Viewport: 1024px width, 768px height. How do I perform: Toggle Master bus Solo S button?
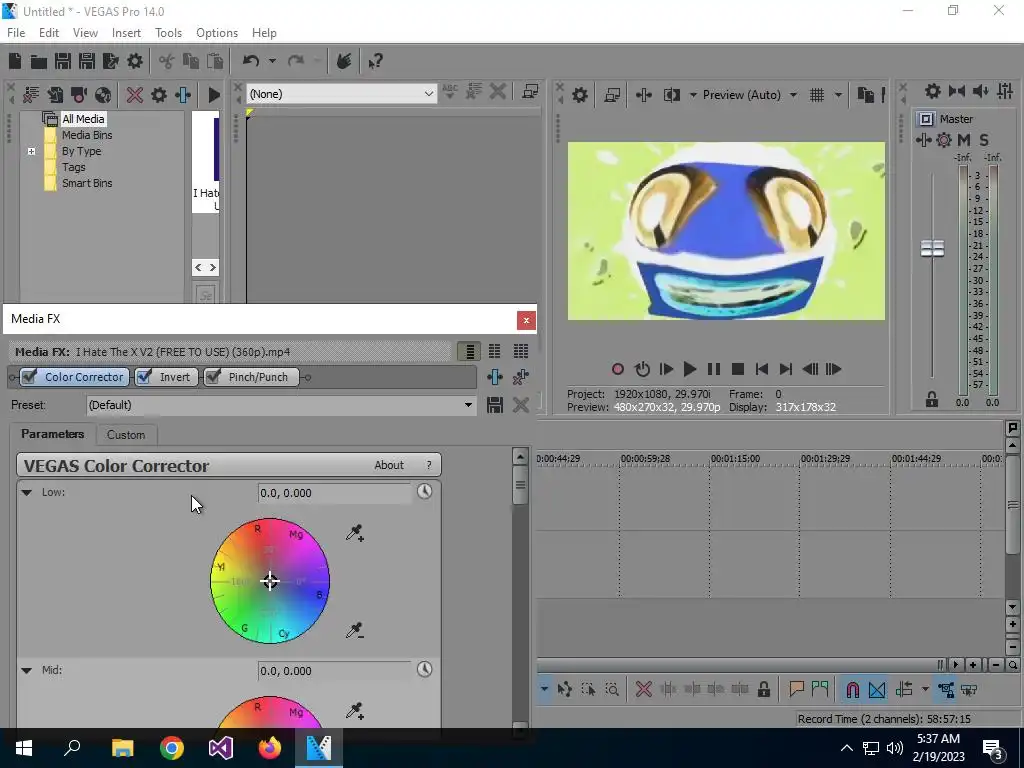(984, 140)
